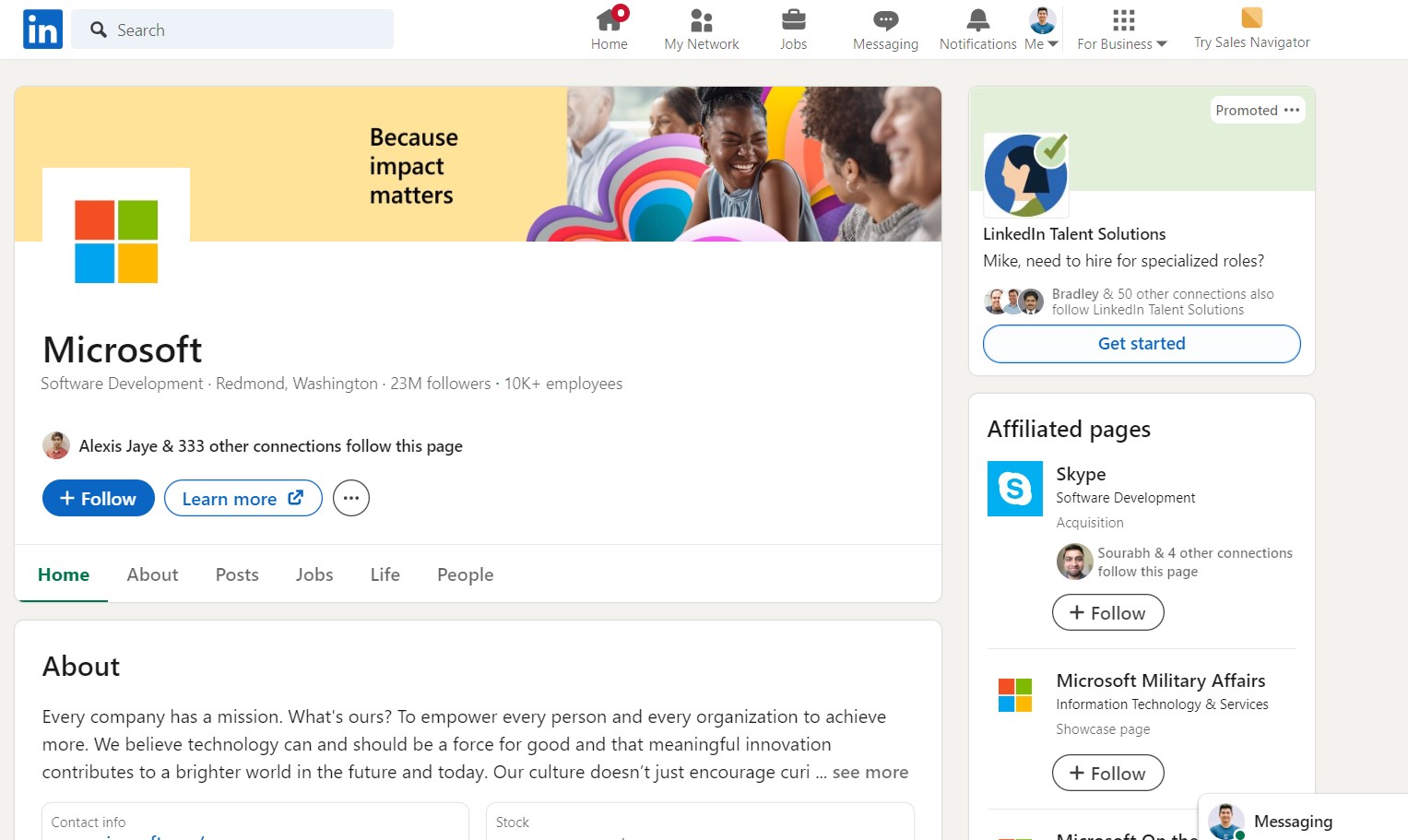Click the Sales Navigator icon
The width and height of the screenshot is (1408, 840).
[1251, 18]
